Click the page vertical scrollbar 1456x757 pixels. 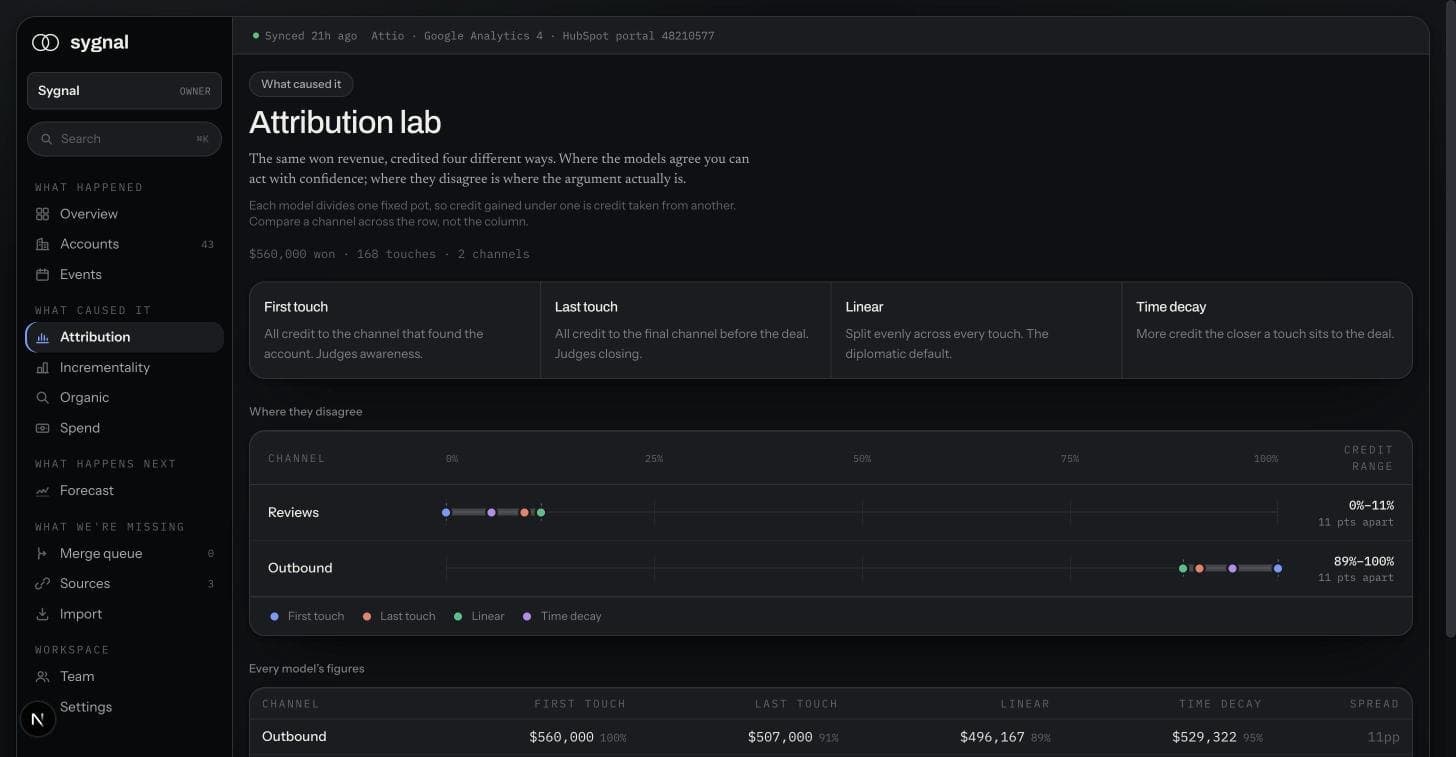pos(1449,320)
